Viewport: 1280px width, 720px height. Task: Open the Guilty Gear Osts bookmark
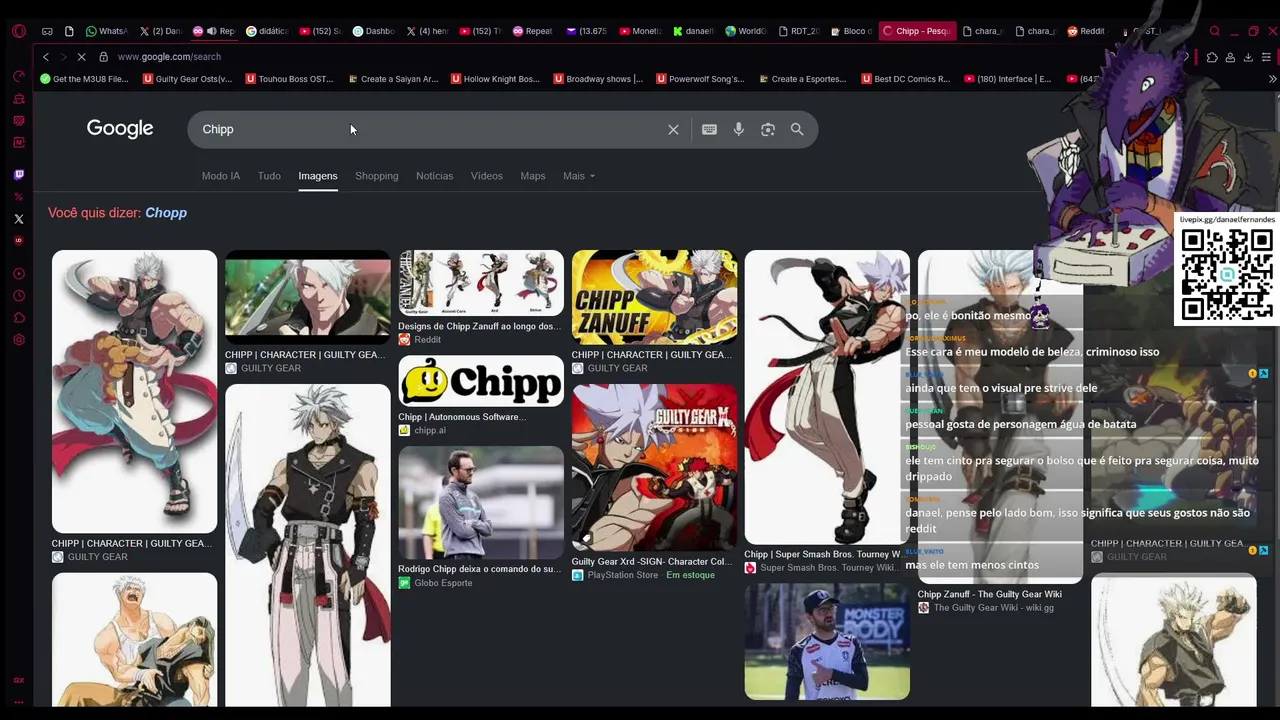pos(187,79)
